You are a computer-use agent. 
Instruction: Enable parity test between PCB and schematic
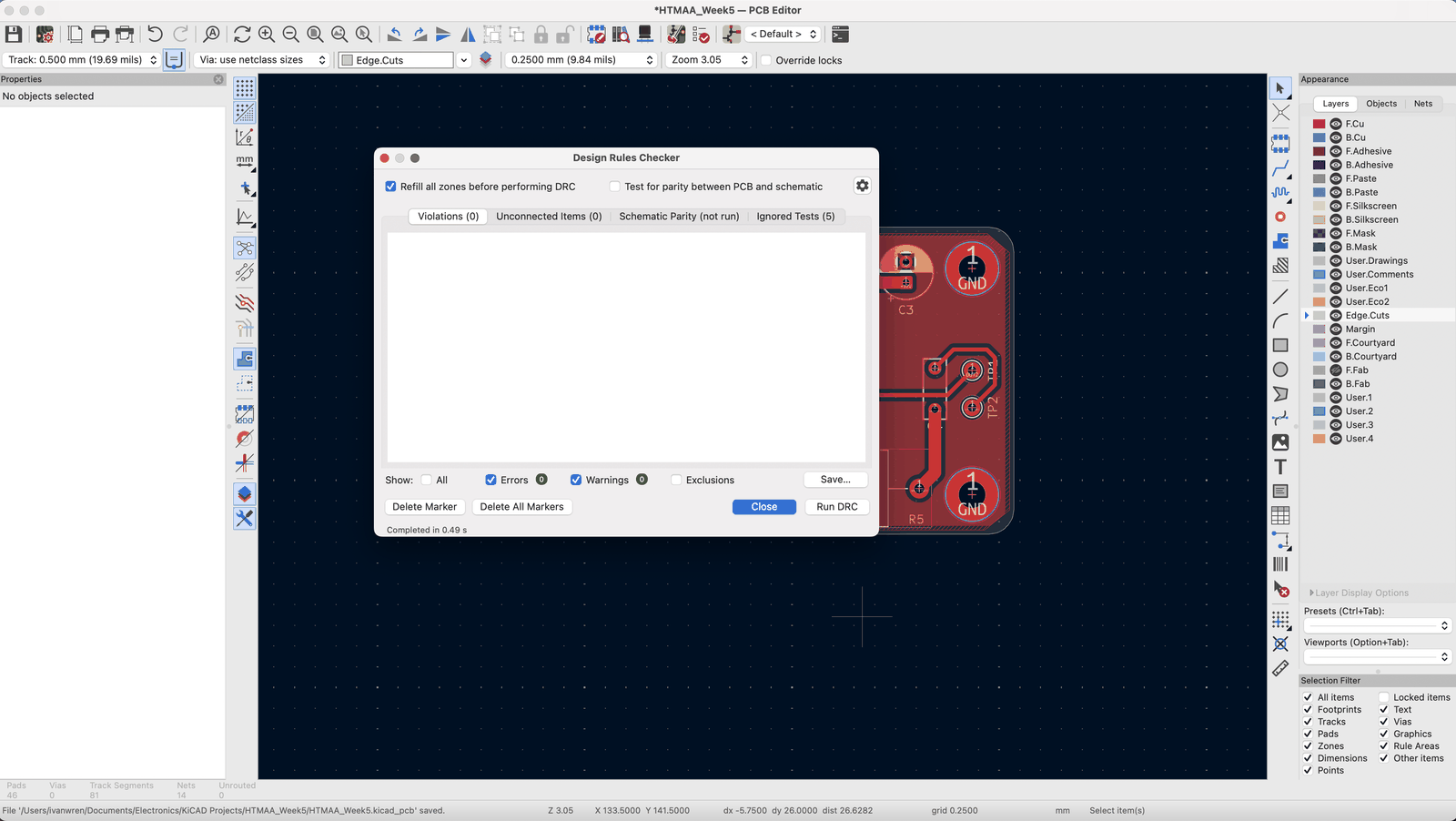click(x=614, y=187)
